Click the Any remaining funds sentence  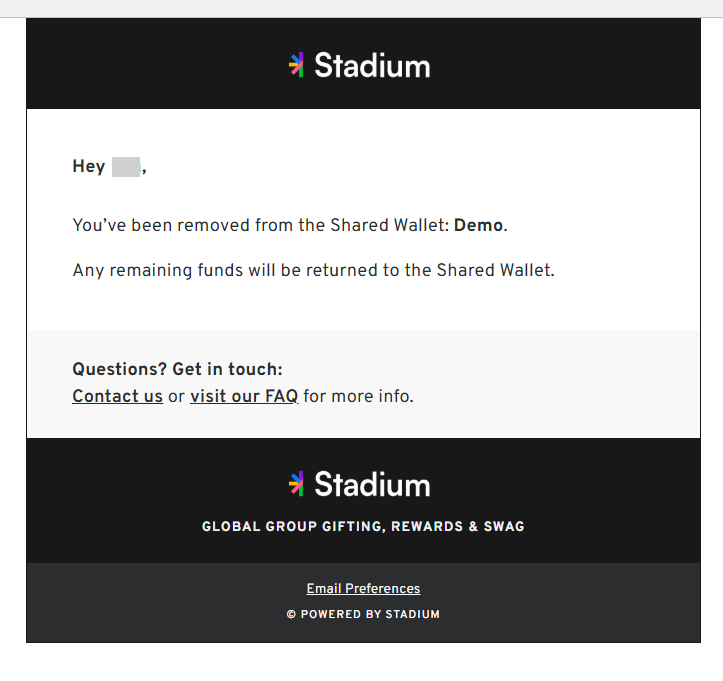[x=314, y=270]
